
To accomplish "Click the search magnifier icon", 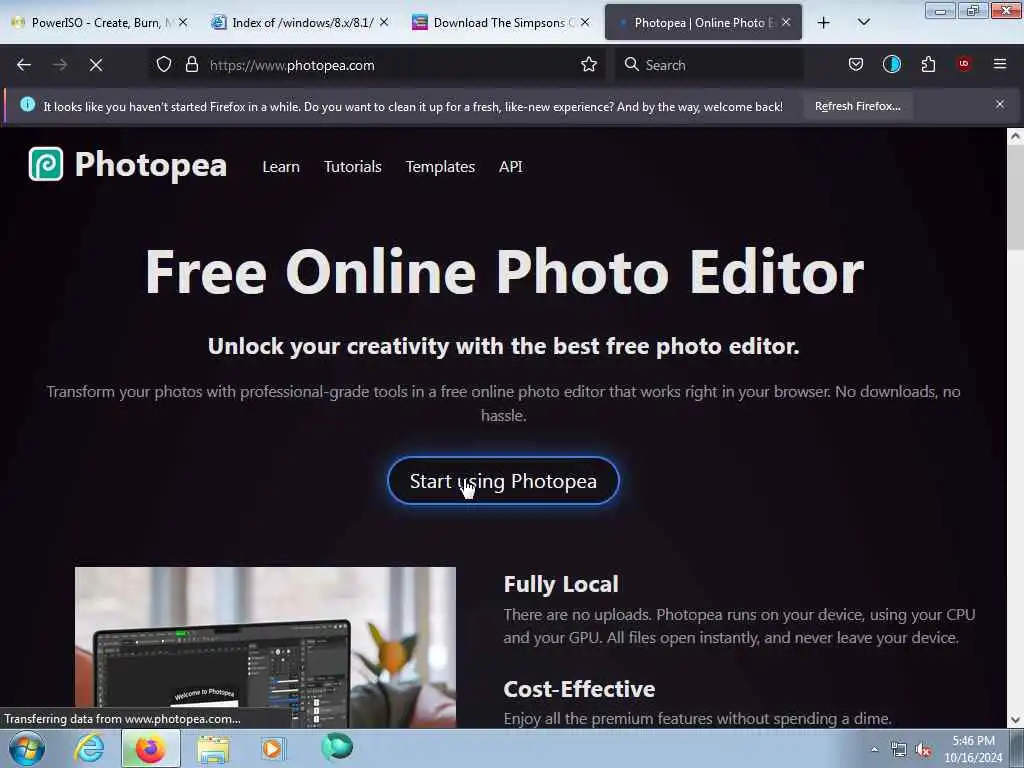I will [632, 65].
